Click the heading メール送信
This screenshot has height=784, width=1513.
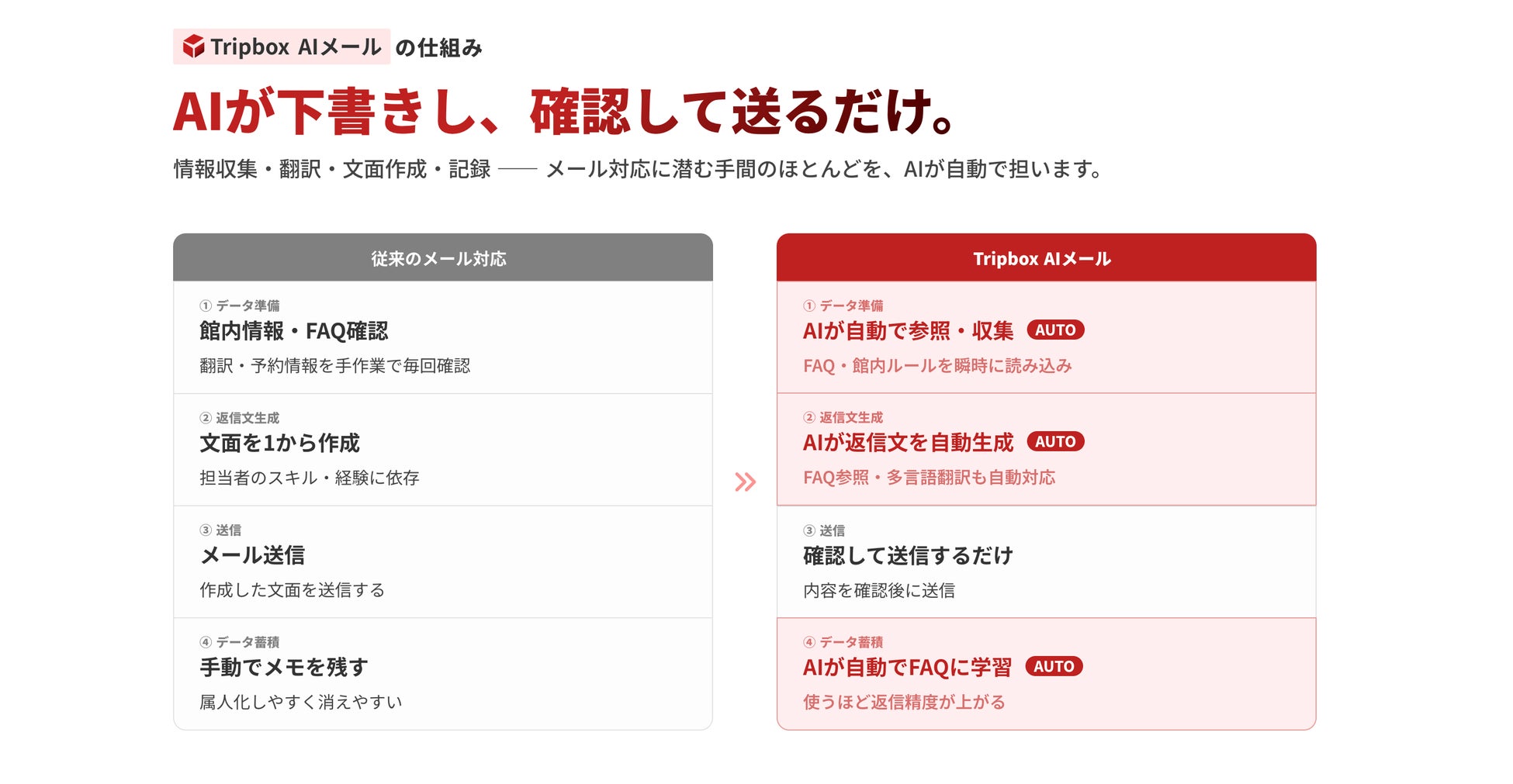(x=252, y=555)
